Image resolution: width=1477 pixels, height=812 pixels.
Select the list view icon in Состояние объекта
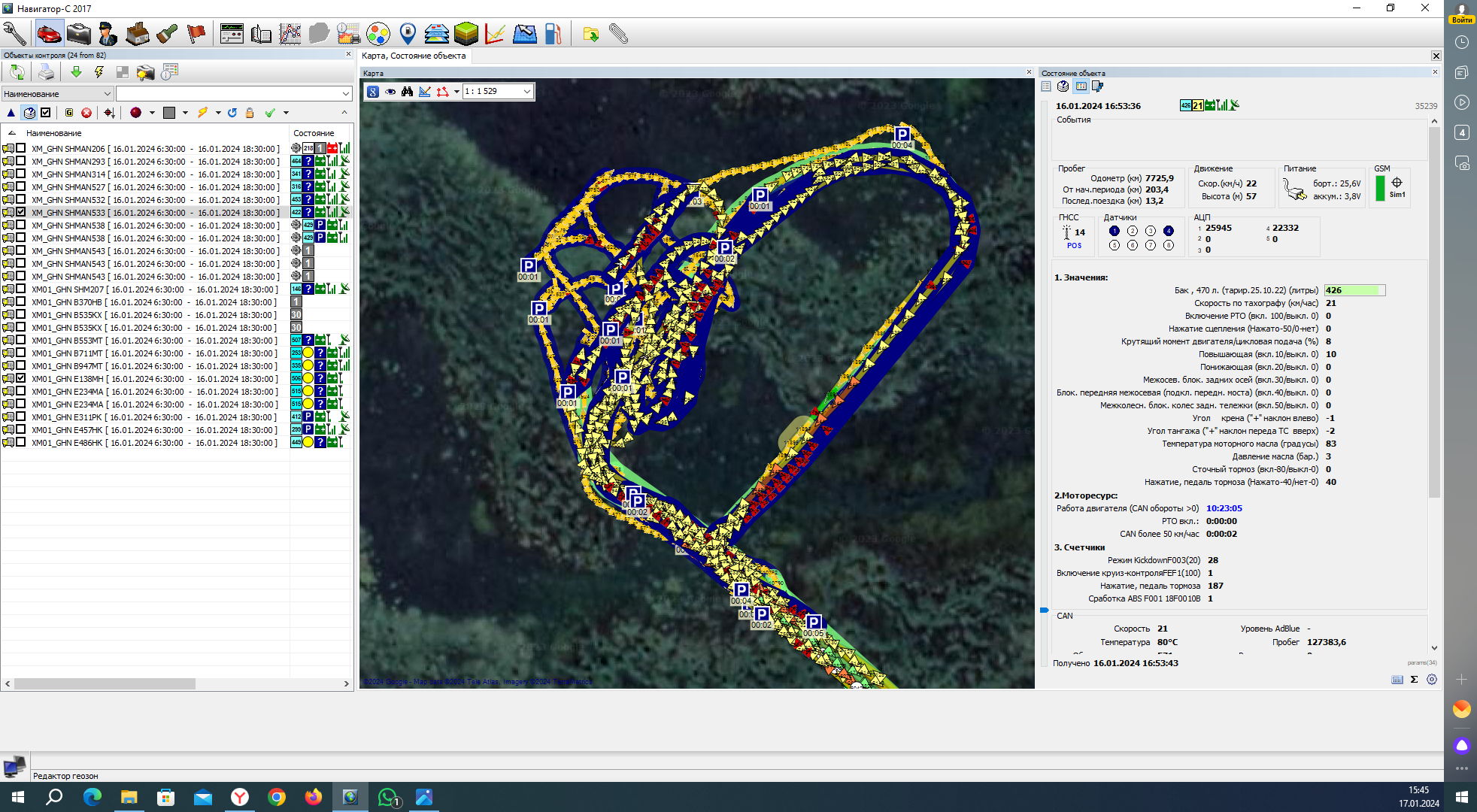click(1046, 86)
